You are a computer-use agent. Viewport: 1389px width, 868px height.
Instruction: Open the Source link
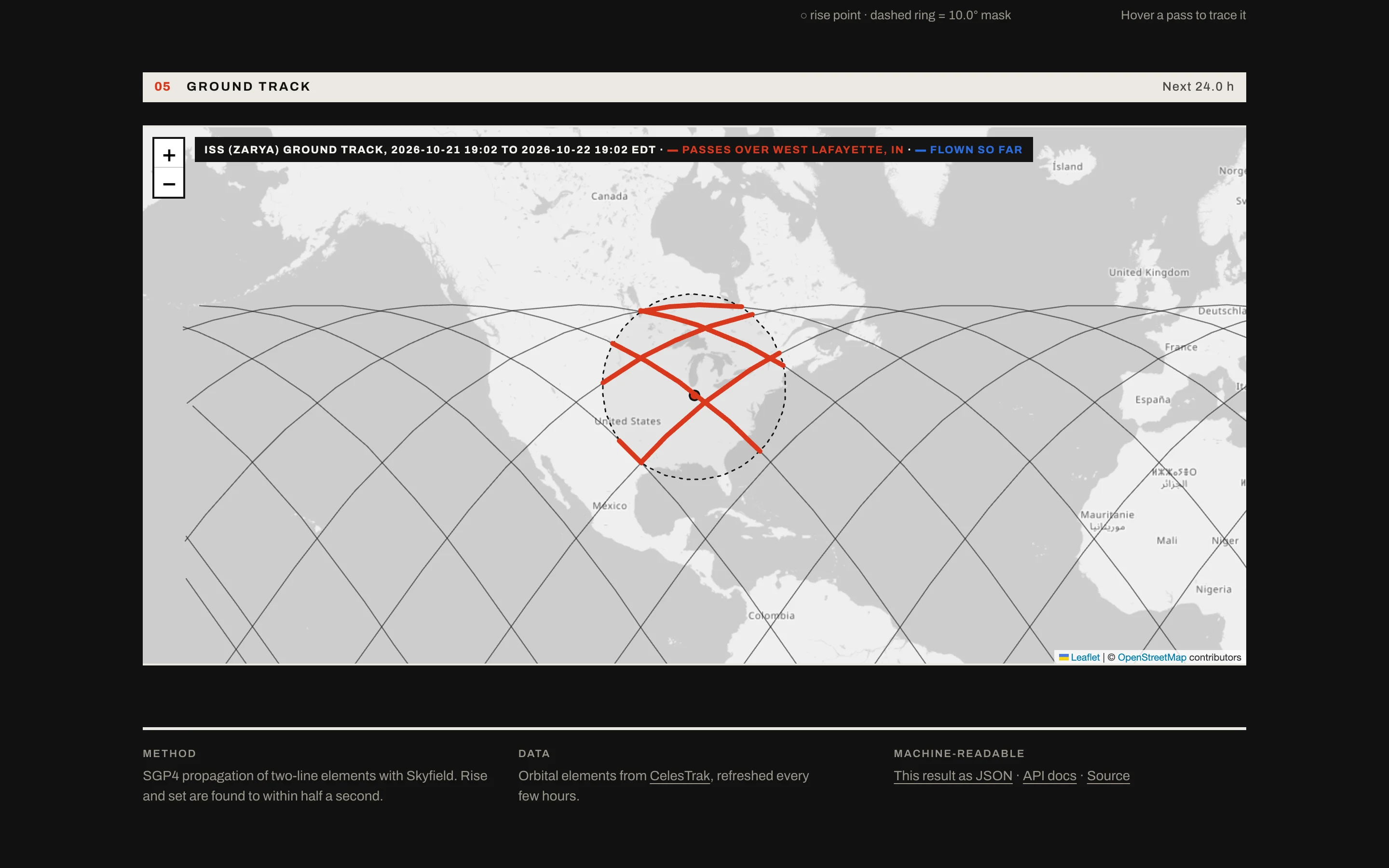[1108, 775]
